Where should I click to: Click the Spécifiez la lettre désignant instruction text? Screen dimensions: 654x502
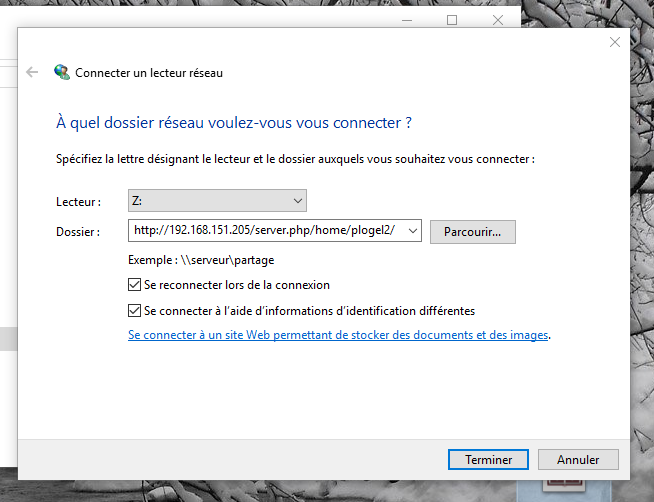coord(295,159)
